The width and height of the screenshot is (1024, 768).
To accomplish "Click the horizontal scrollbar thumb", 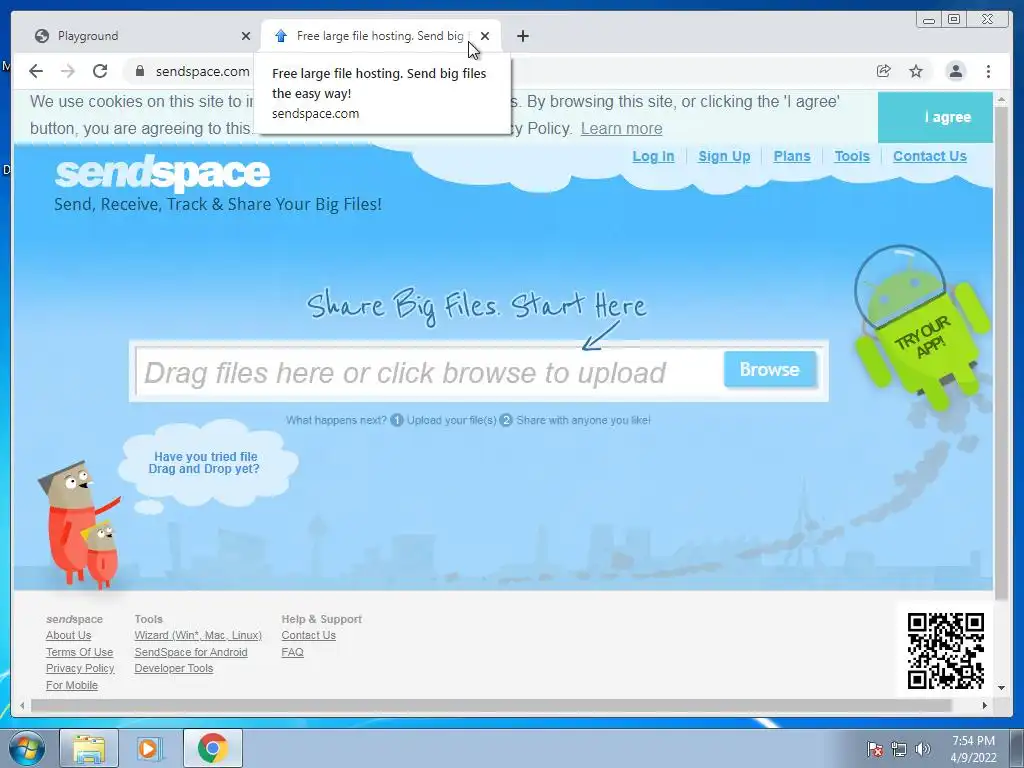I will click(x=490, y=705).
